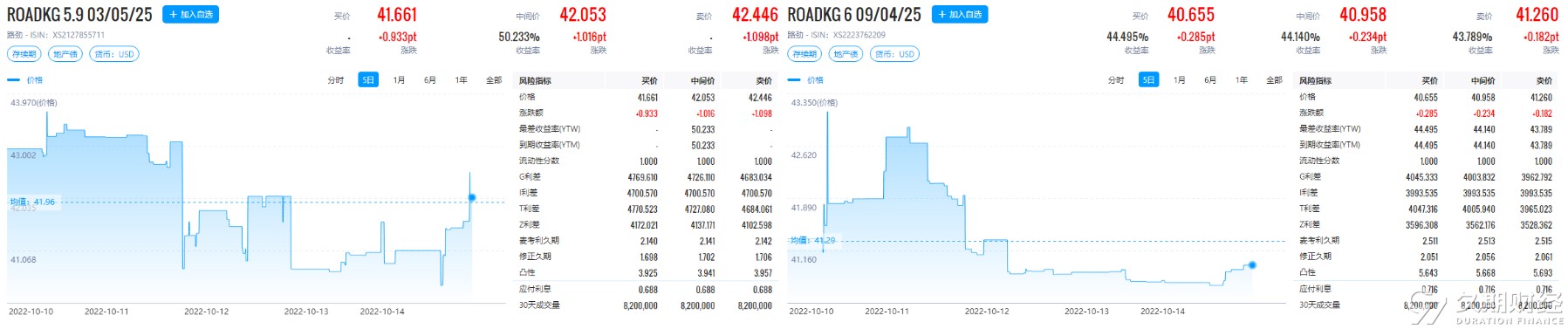Click 存续期 tag under ROADKG 6 bond
The width and height of the screenshot is (1568, 329).
[805, 54]
